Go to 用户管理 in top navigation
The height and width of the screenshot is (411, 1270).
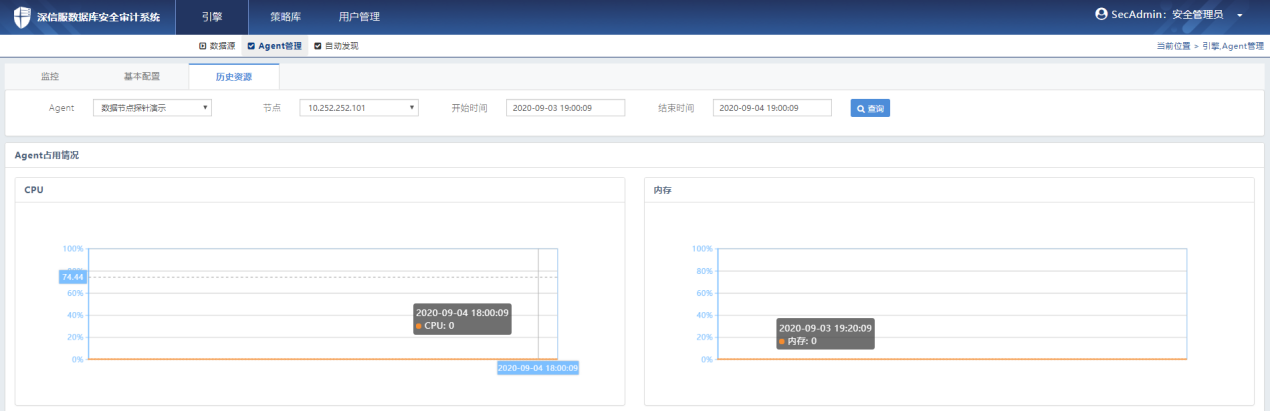coord(359,17)
